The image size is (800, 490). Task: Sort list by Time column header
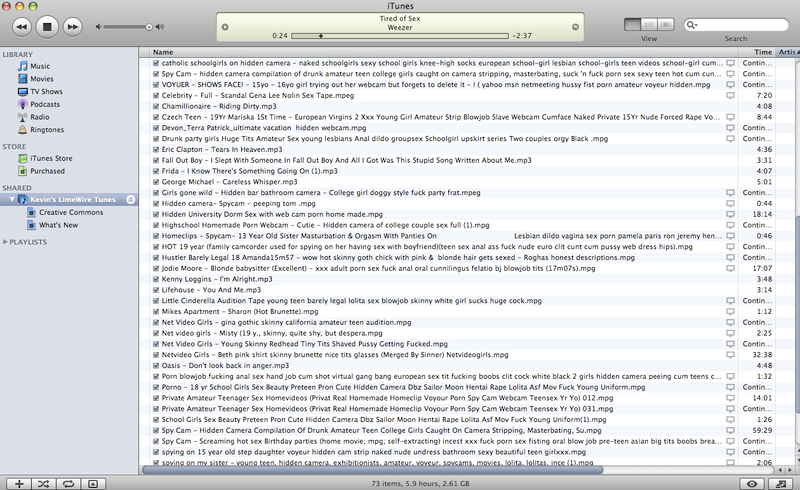(x=762, y=52)
